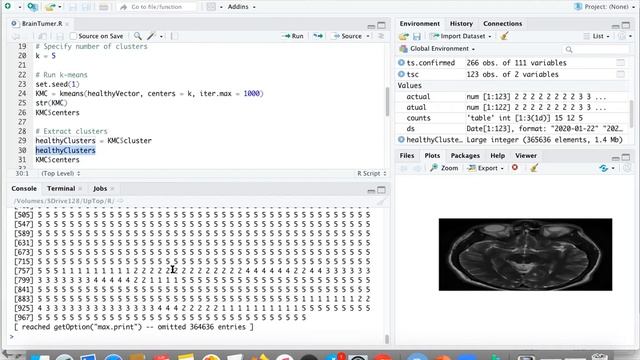Click the Plots pane publish icon

click(604, 168)
